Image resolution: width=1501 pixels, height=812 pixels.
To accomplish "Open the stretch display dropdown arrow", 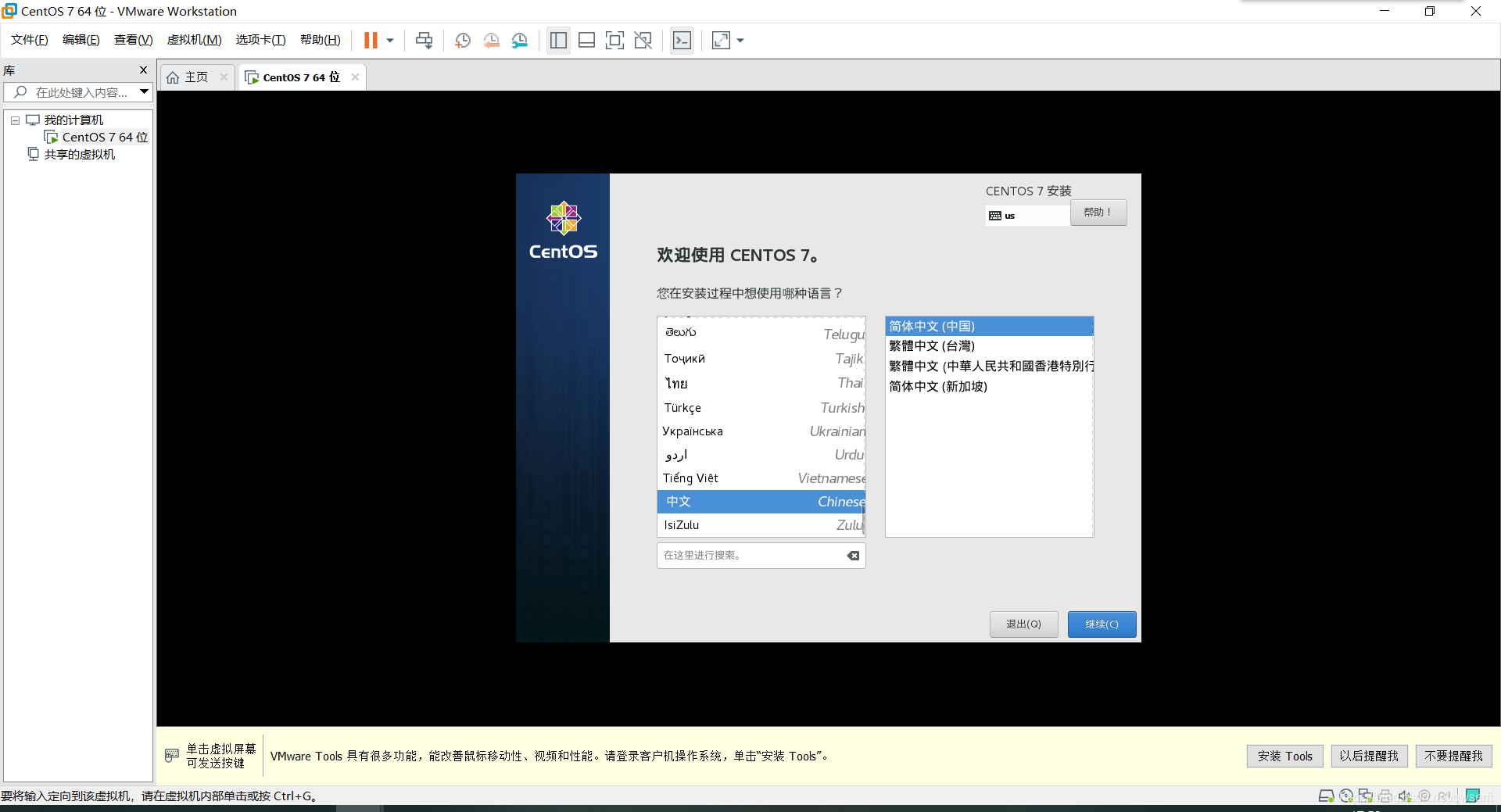I will tap(740, 41).
